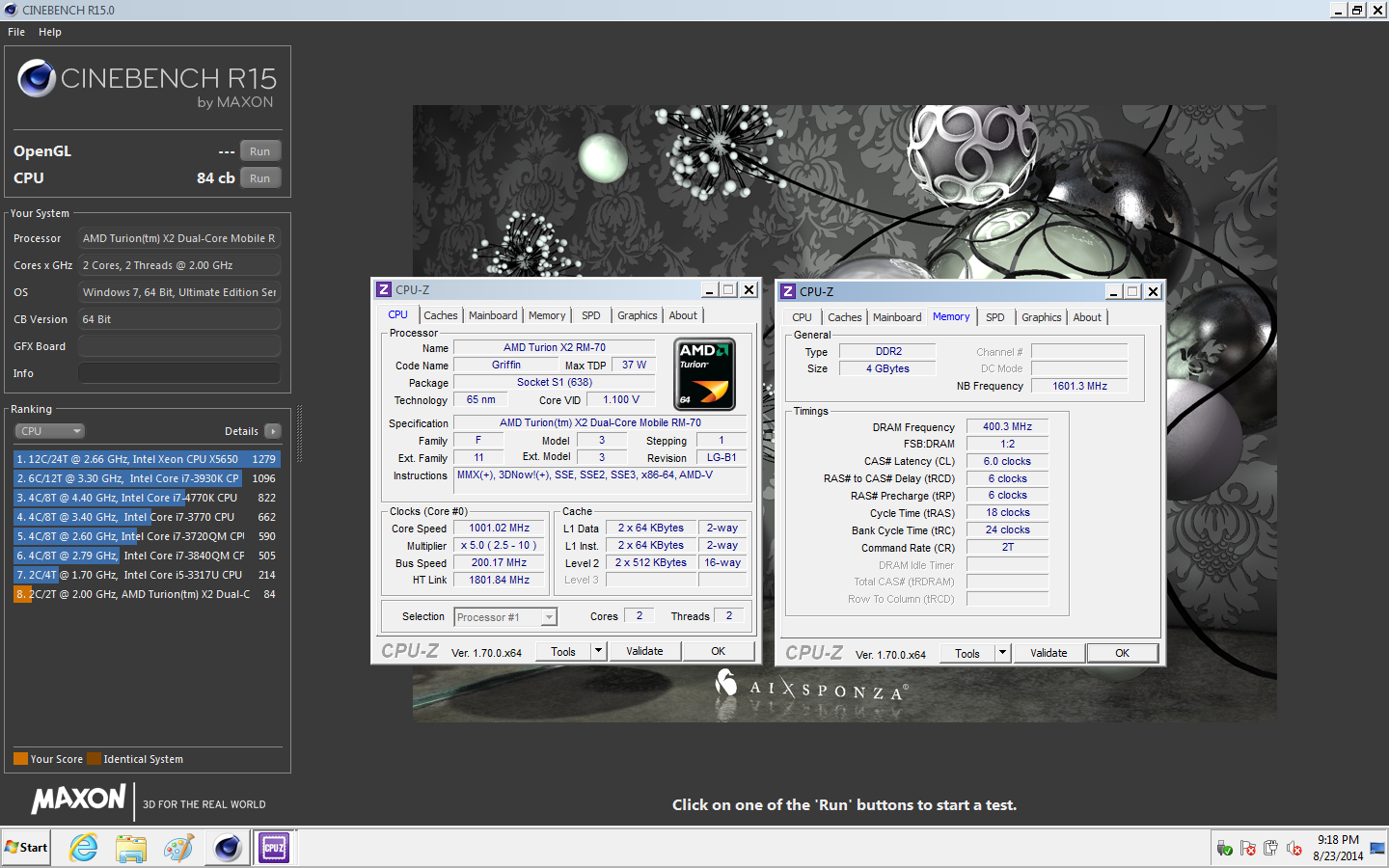This screenshot has width=1389, height=868.
Task: Click the Your Score orange legend swatch
Action: 20,759
